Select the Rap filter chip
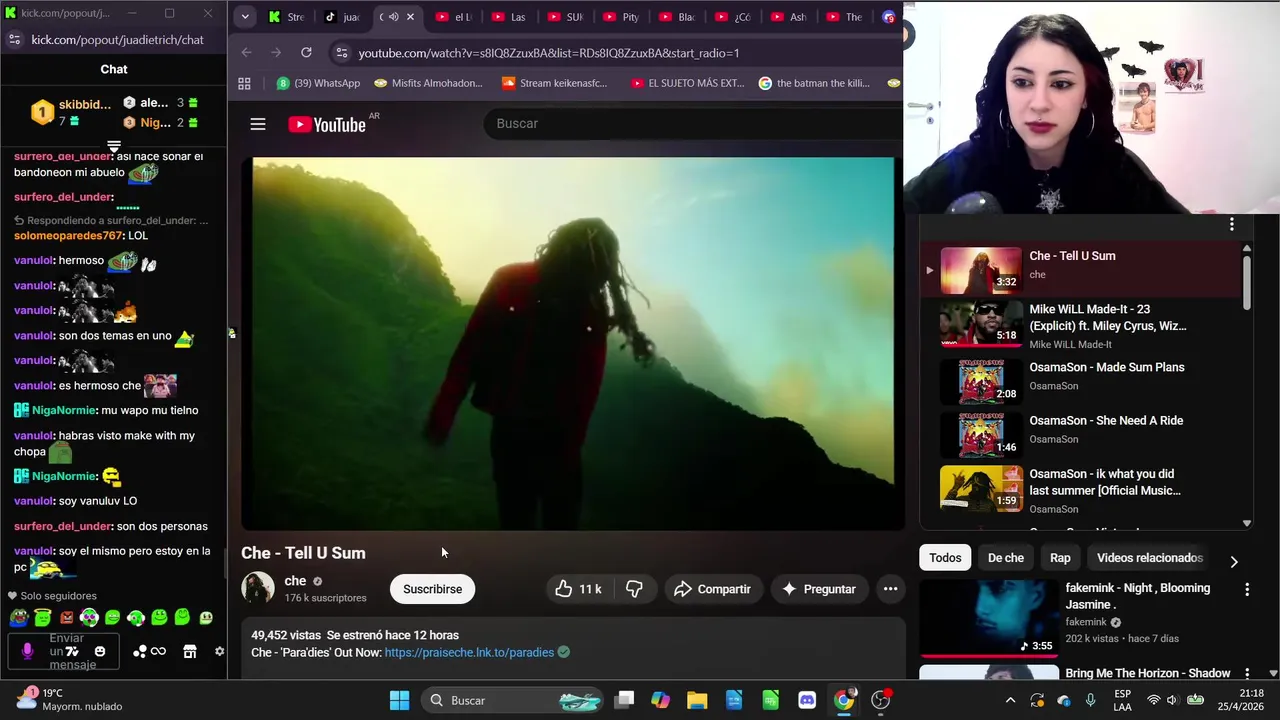This screenshot has height=720, width=1280. click(x=1060, y=558)
